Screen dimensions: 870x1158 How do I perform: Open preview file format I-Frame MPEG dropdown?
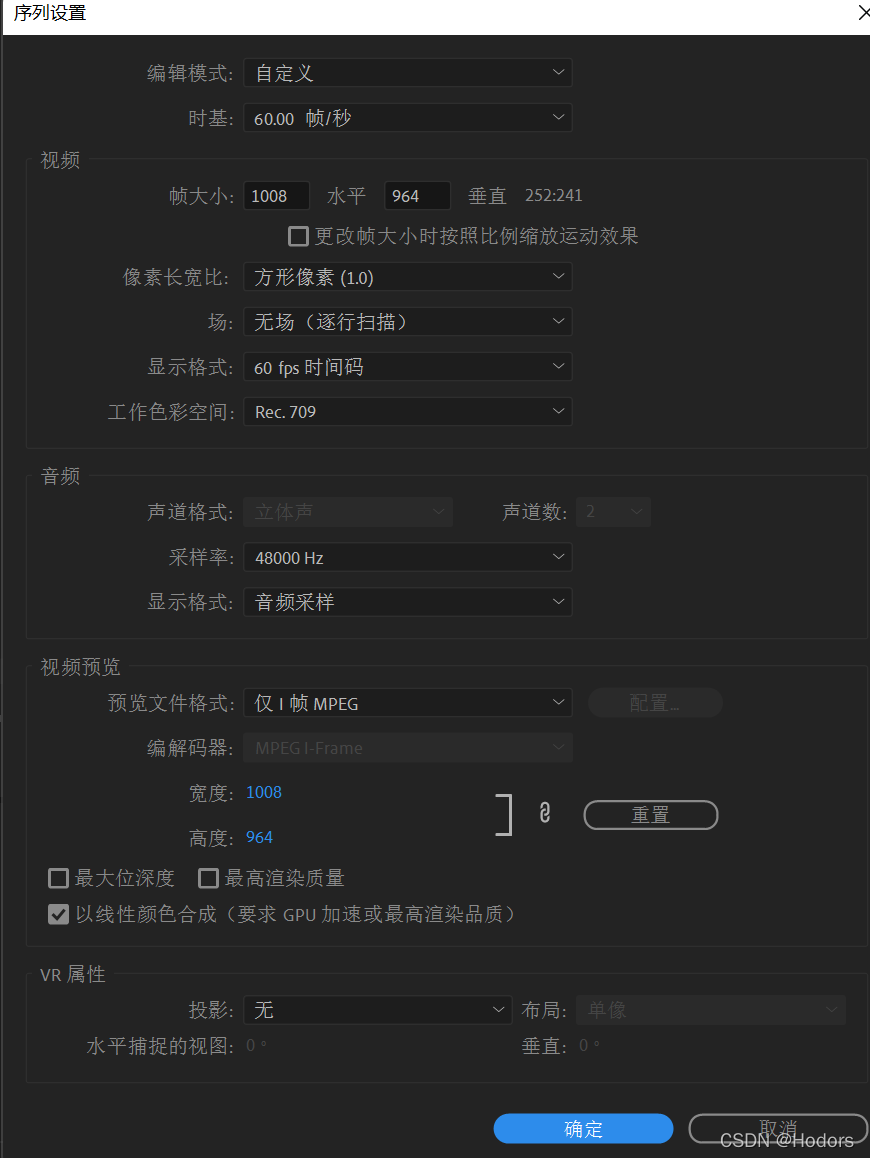408,703
